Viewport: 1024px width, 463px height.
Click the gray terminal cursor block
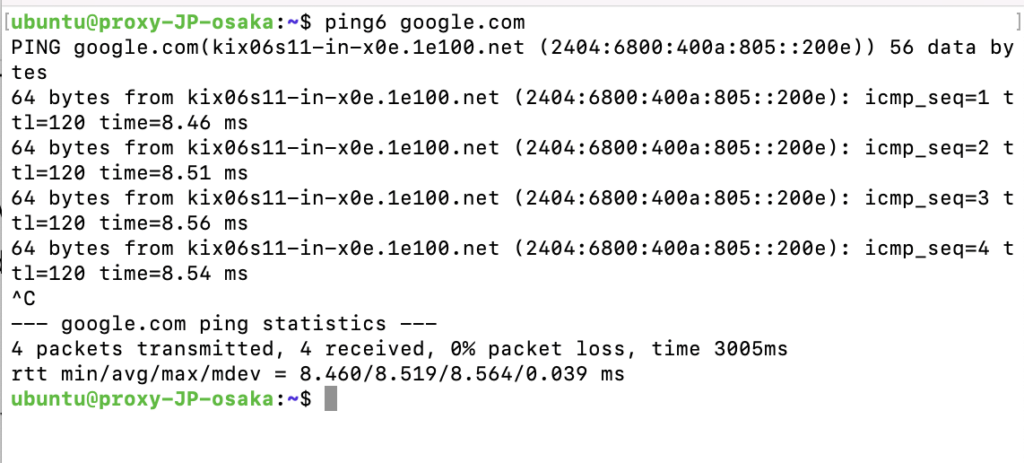(331, 398)
